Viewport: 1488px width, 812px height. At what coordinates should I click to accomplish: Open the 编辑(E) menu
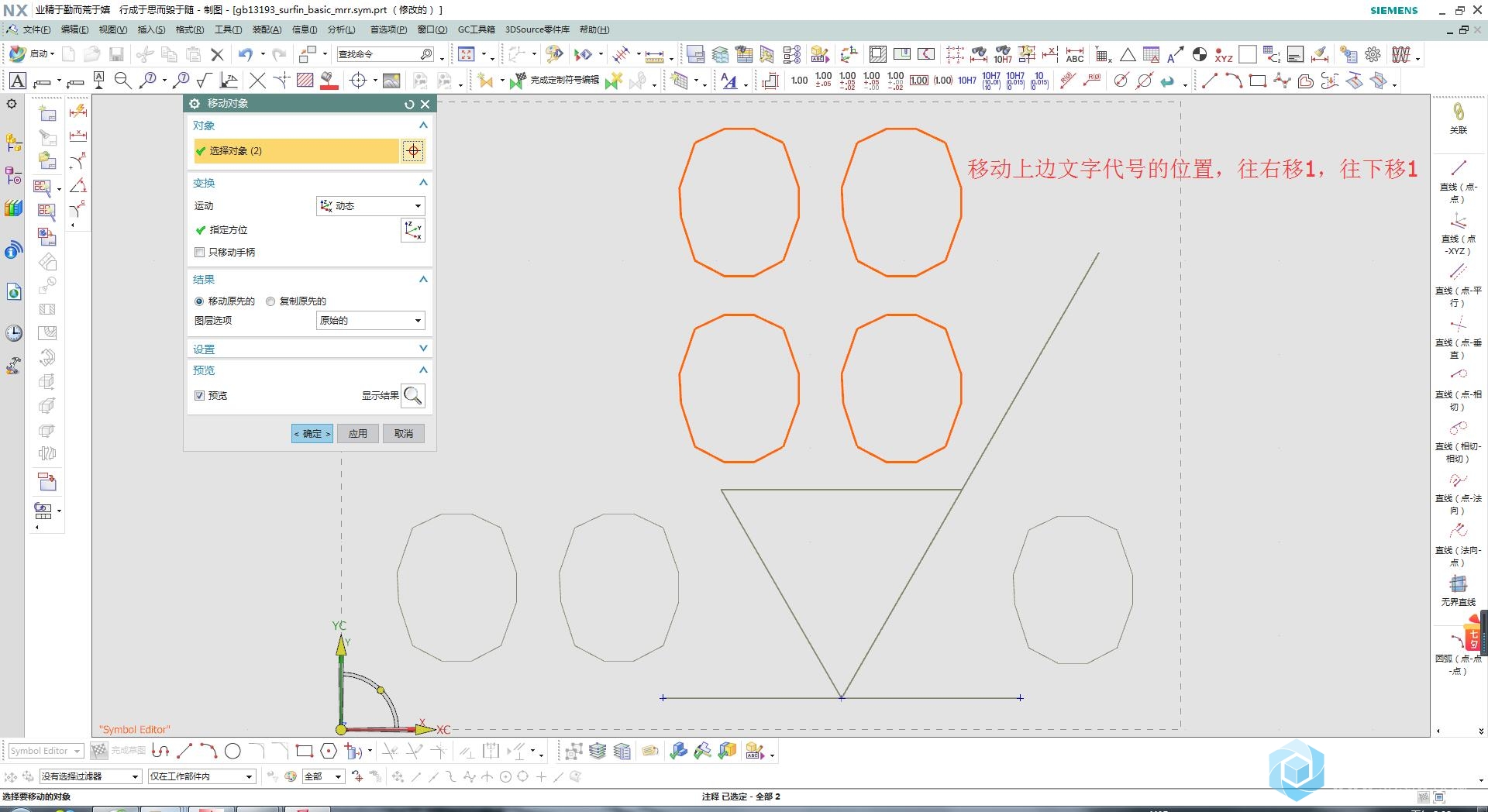[x=74, y=29]
